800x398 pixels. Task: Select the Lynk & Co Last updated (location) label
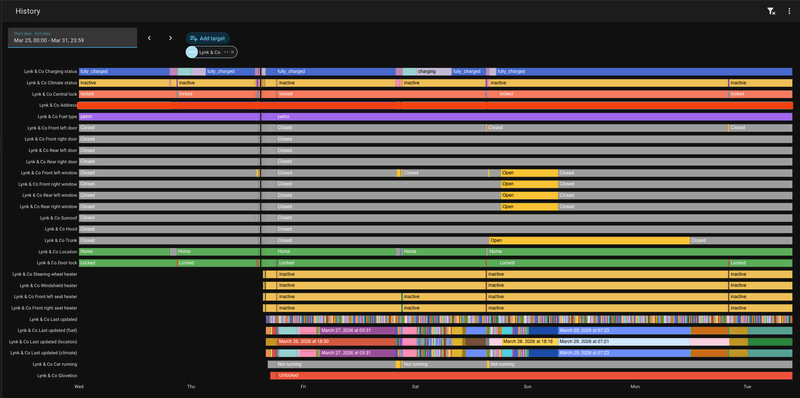[44, 342]
